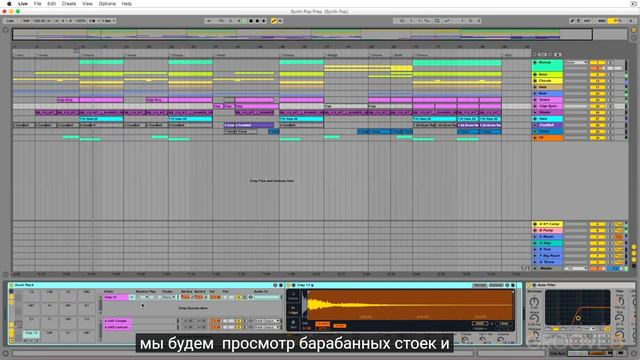
Task: Deactivate the Kick track activator
Action: pyautogui.click(x=597, y=93)
